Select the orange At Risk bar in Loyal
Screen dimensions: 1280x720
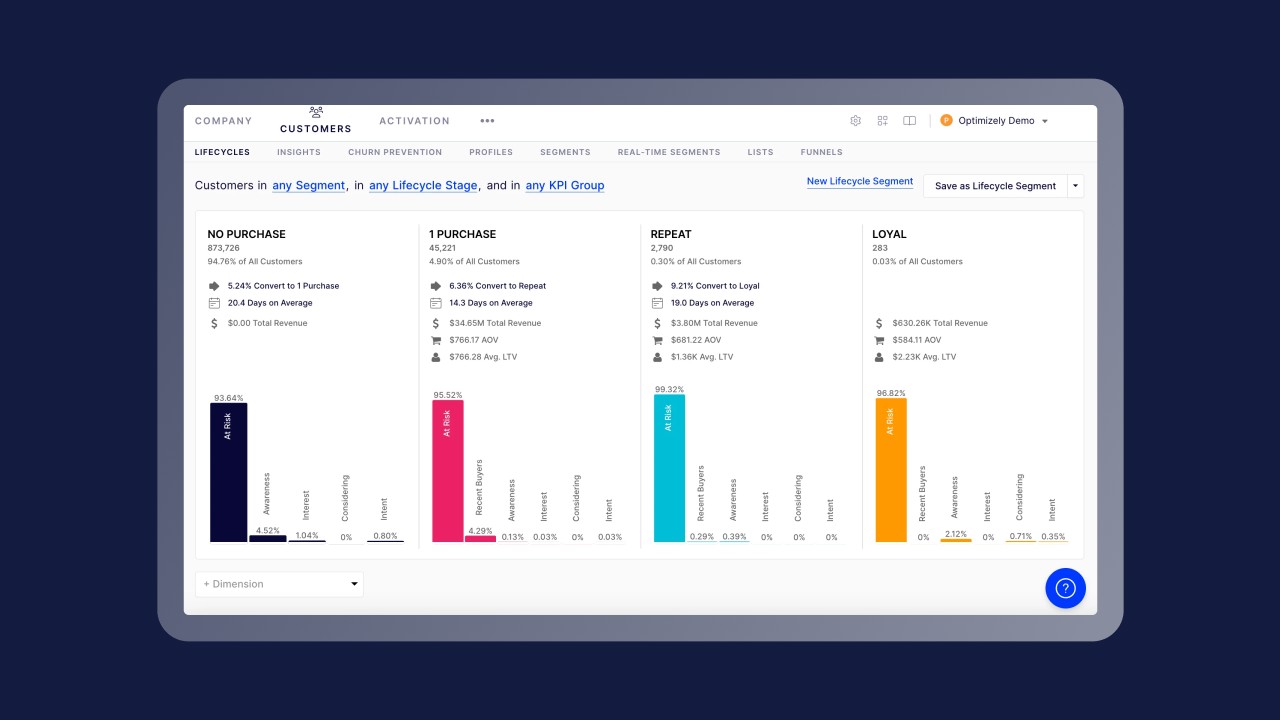coord(891,470)
